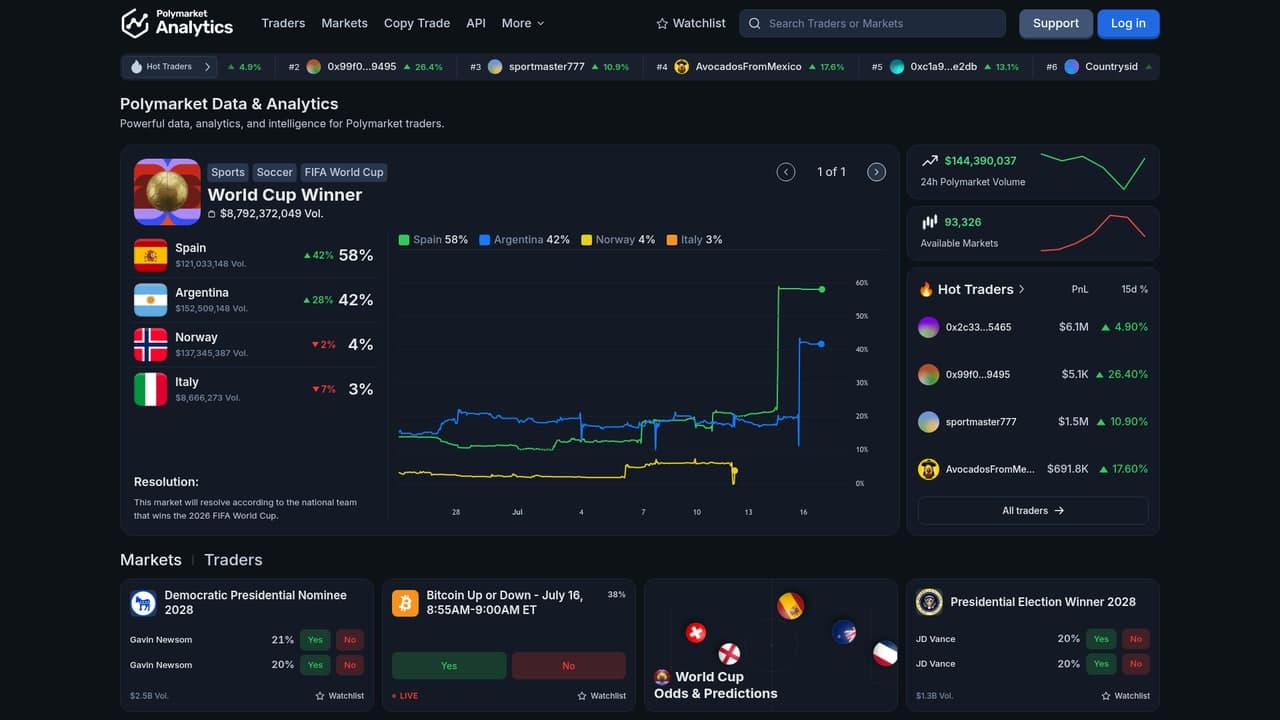Open the 24h Polymarket Volume card
The width and height of the screenshot is (1280, 720).
click(1033, 172)
